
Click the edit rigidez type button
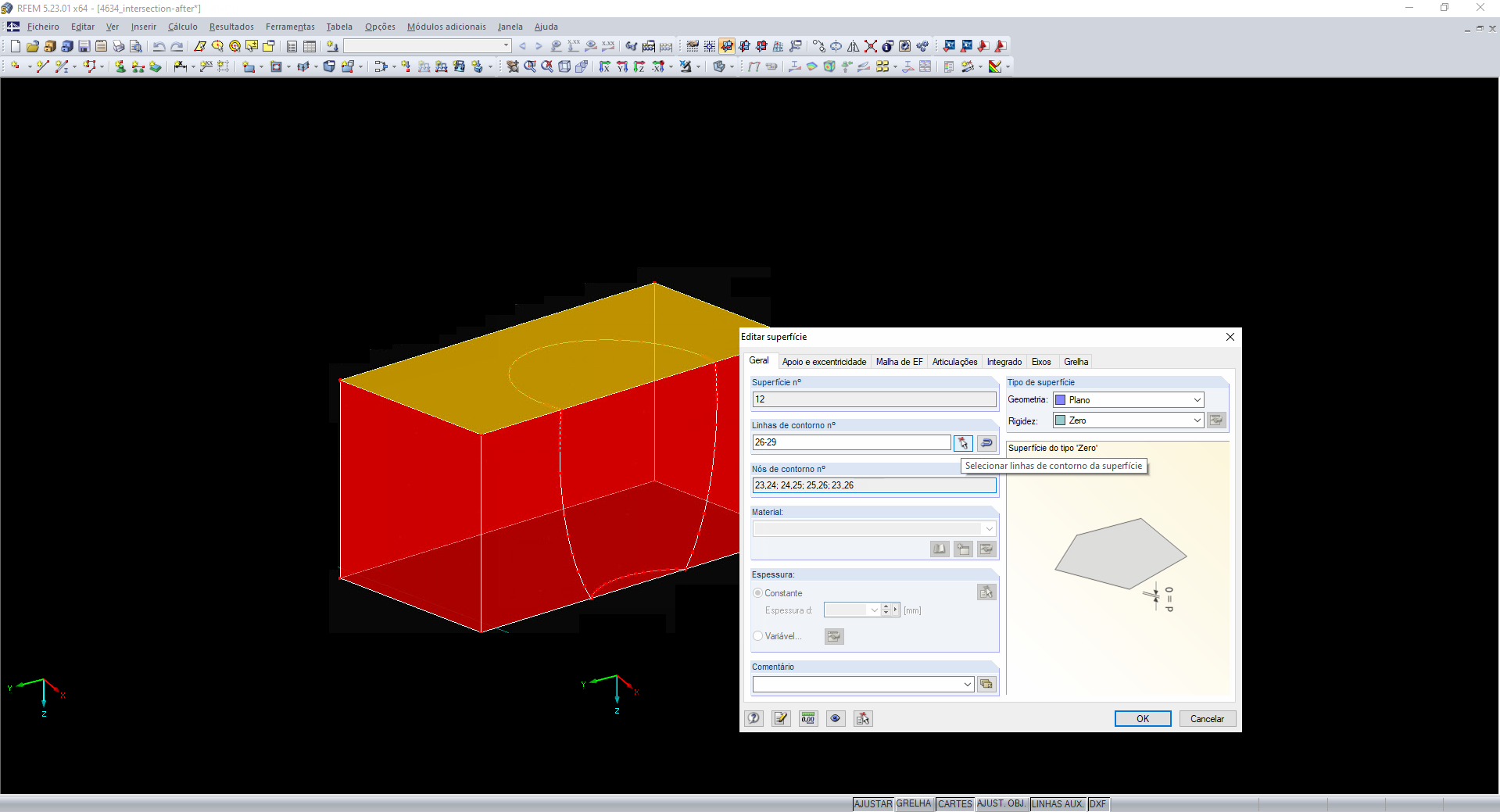1216,420
